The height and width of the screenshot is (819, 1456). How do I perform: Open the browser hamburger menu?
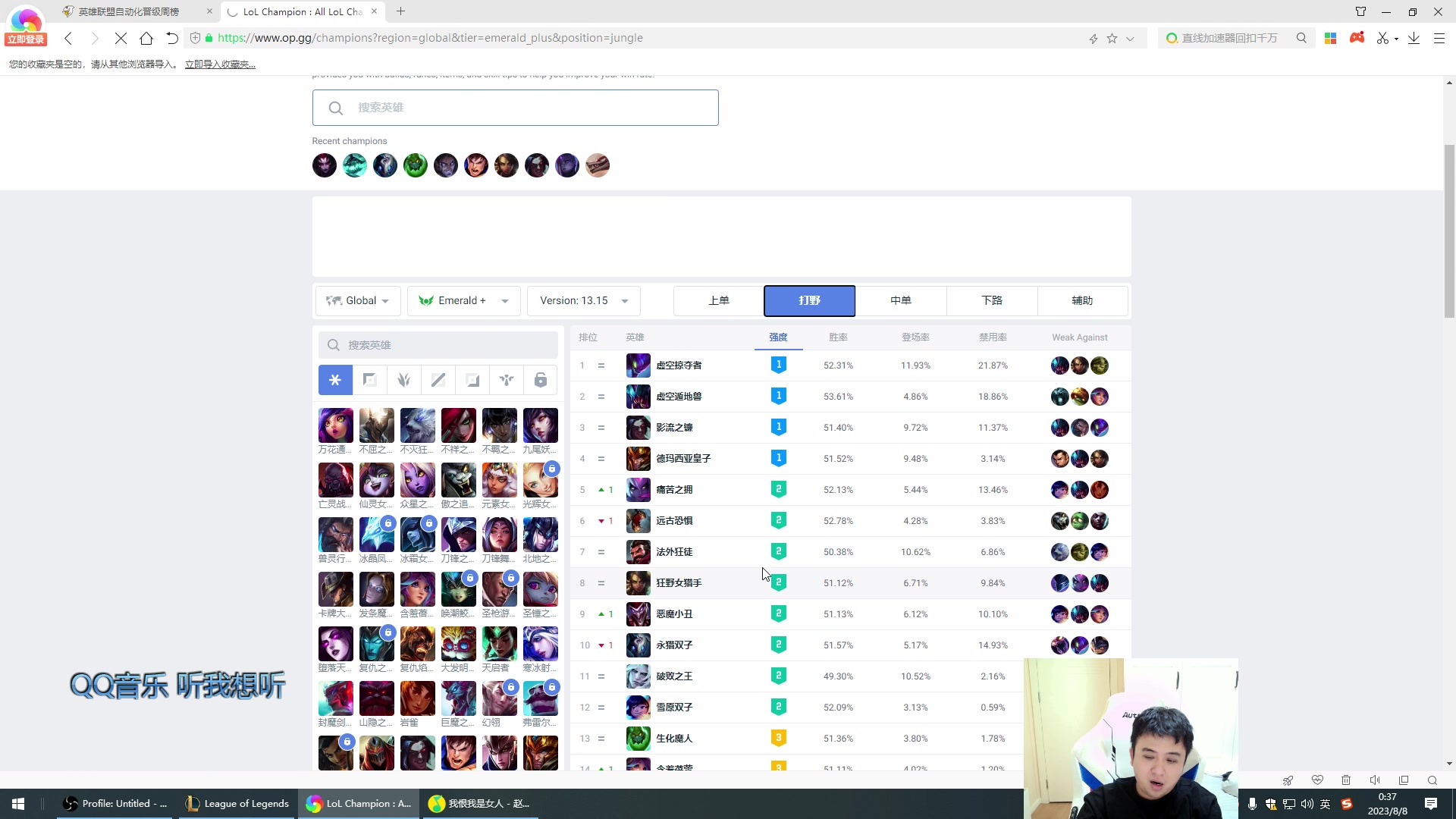tap(1439, 38)
